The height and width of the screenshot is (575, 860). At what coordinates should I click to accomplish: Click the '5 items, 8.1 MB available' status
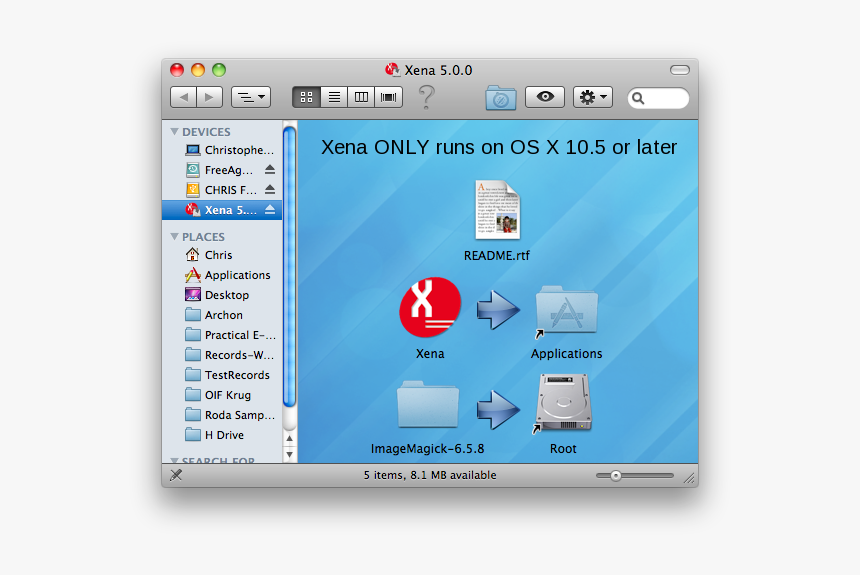430,475
